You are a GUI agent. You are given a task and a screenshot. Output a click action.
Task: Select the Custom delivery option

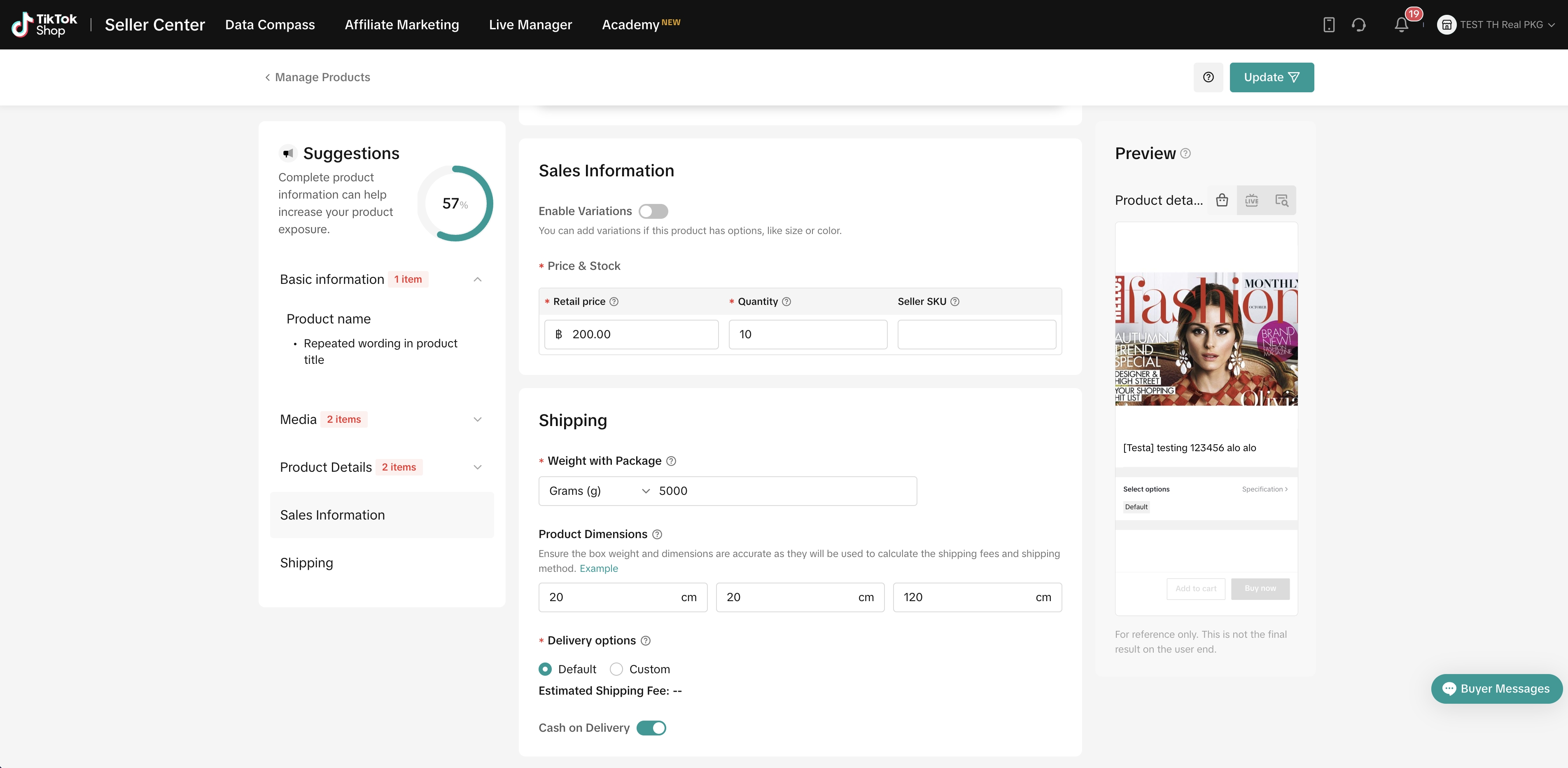[616, 670]
